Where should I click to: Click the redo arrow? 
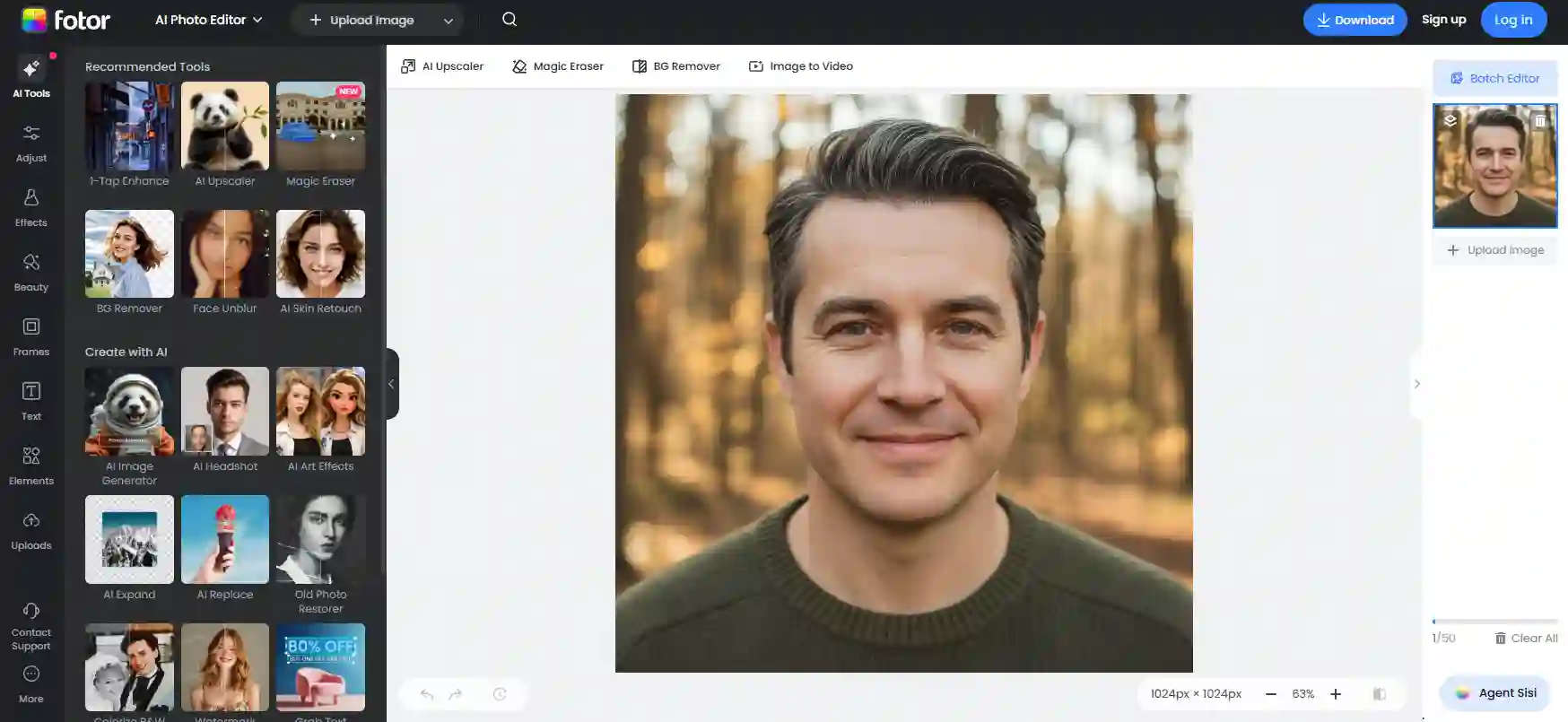pyautogui.click(x=456, y=694)
